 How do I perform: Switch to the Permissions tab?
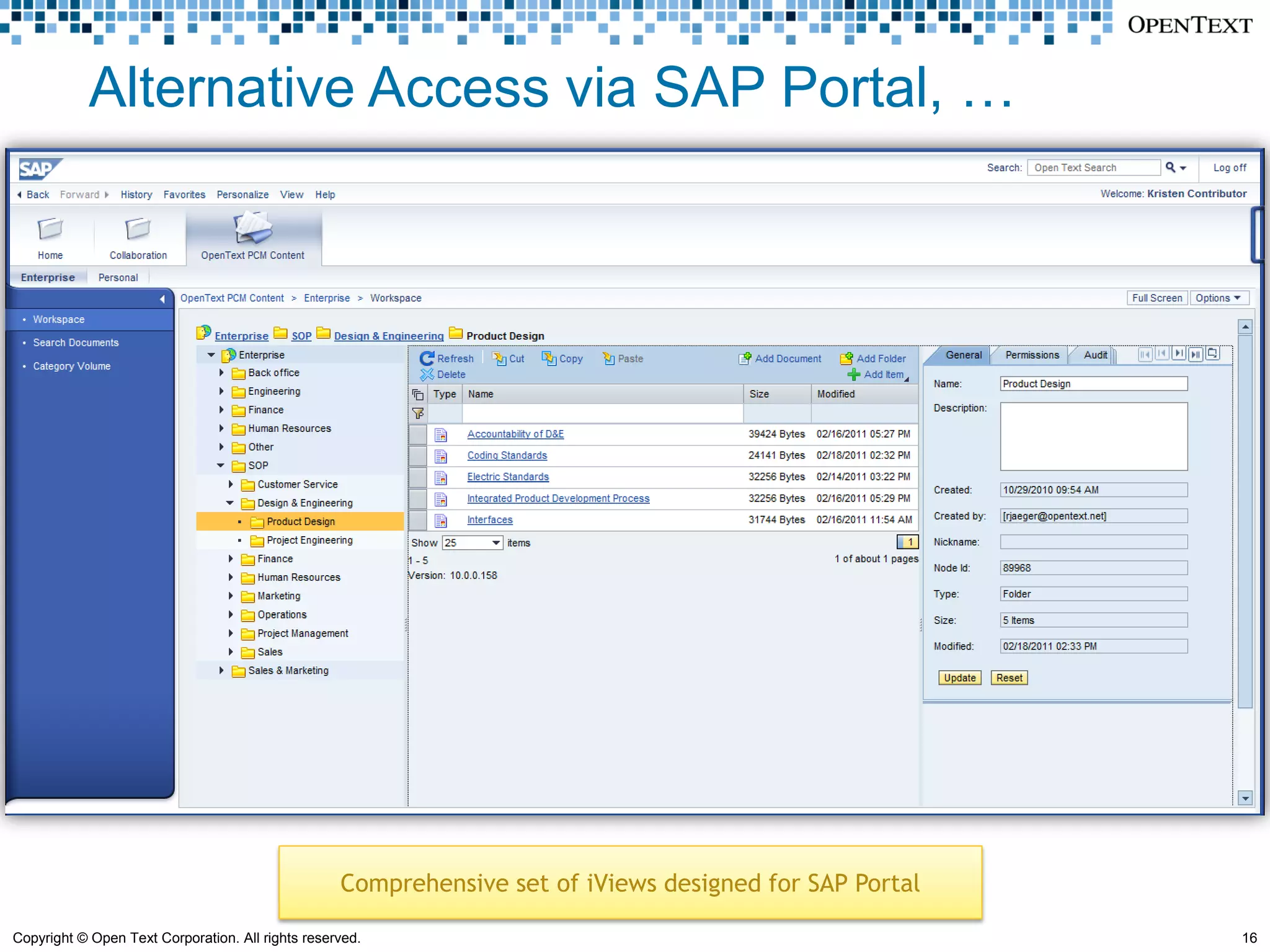[x=1032, y=355]
